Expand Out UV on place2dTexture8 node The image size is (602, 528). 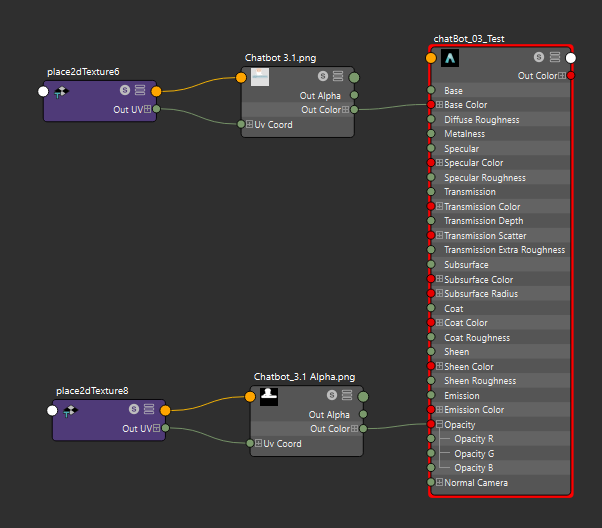[x=157, y=428]
